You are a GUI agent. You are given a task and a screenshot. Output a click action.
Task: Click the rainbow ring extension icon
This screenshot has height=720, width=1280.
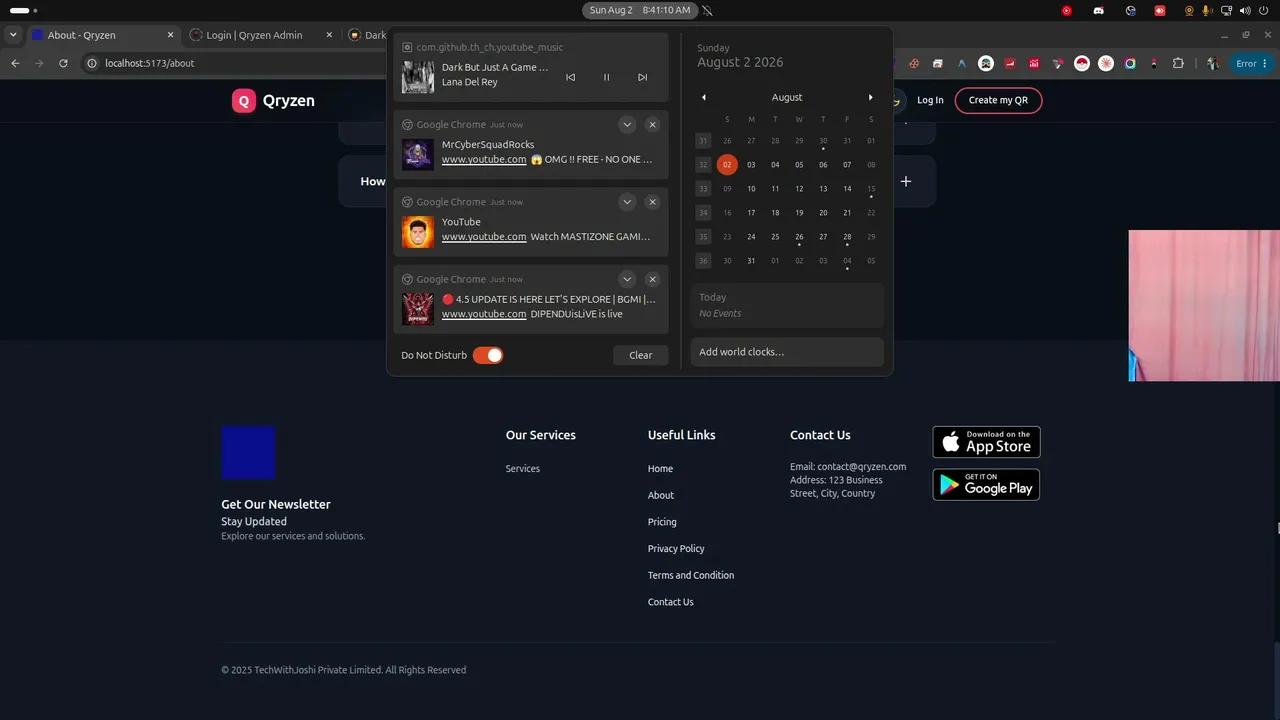point(1130,63)
